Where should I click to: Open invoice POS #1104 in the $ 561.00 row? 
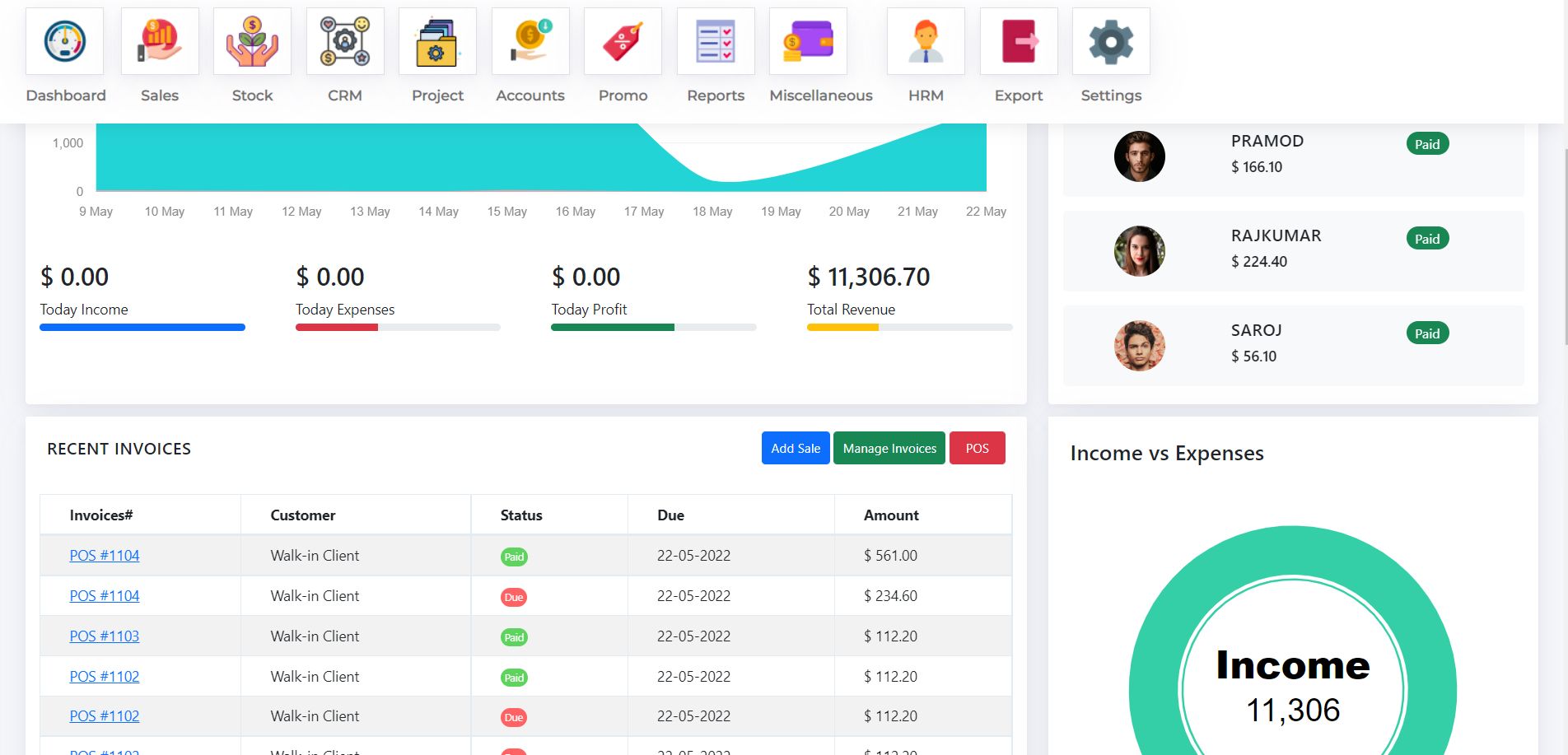coord(105,556)
